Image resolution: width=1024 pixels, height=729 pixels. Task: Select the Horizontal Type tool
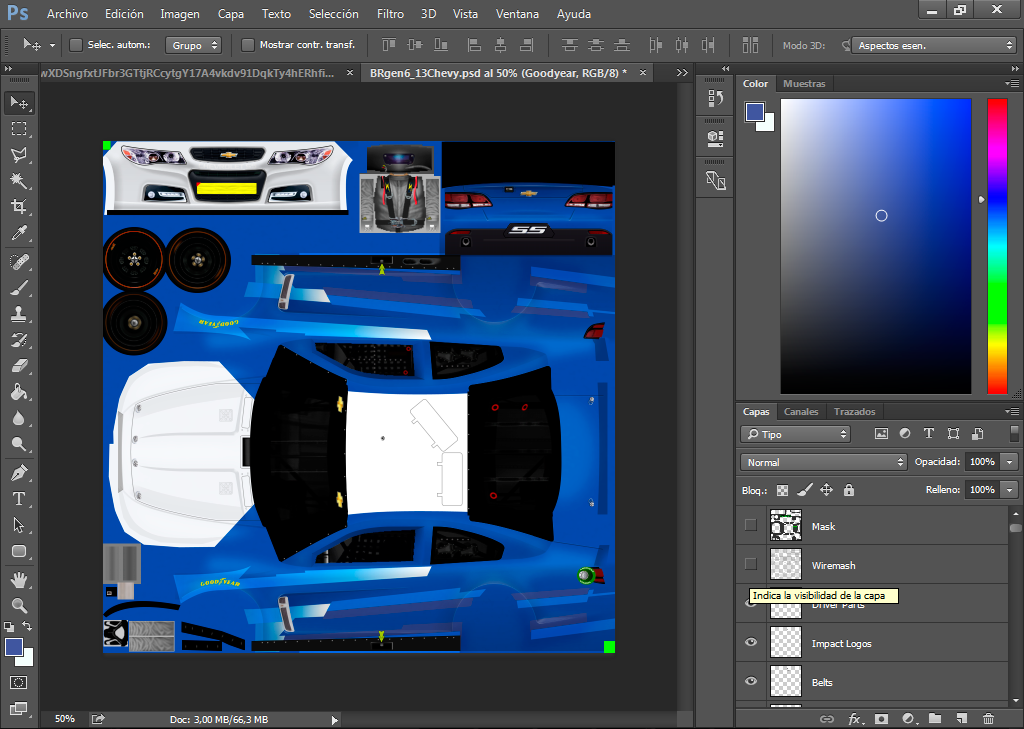pos(19,498)
